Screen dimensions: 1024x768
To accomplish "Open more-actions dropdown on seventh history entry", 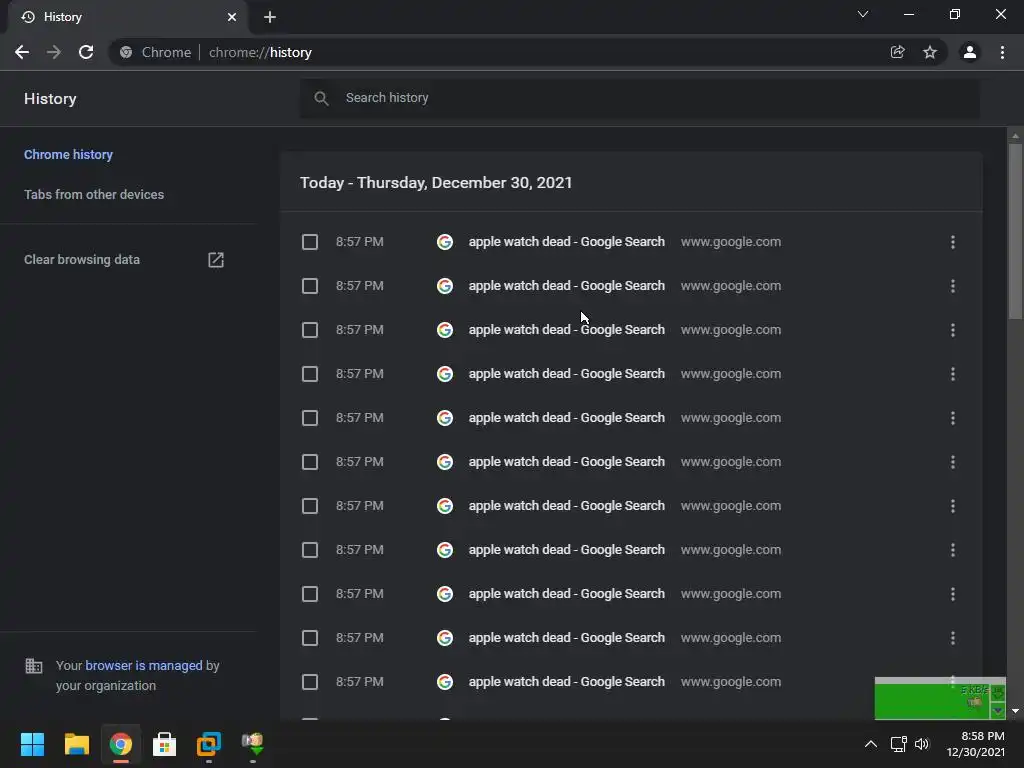I will (953, 506).
